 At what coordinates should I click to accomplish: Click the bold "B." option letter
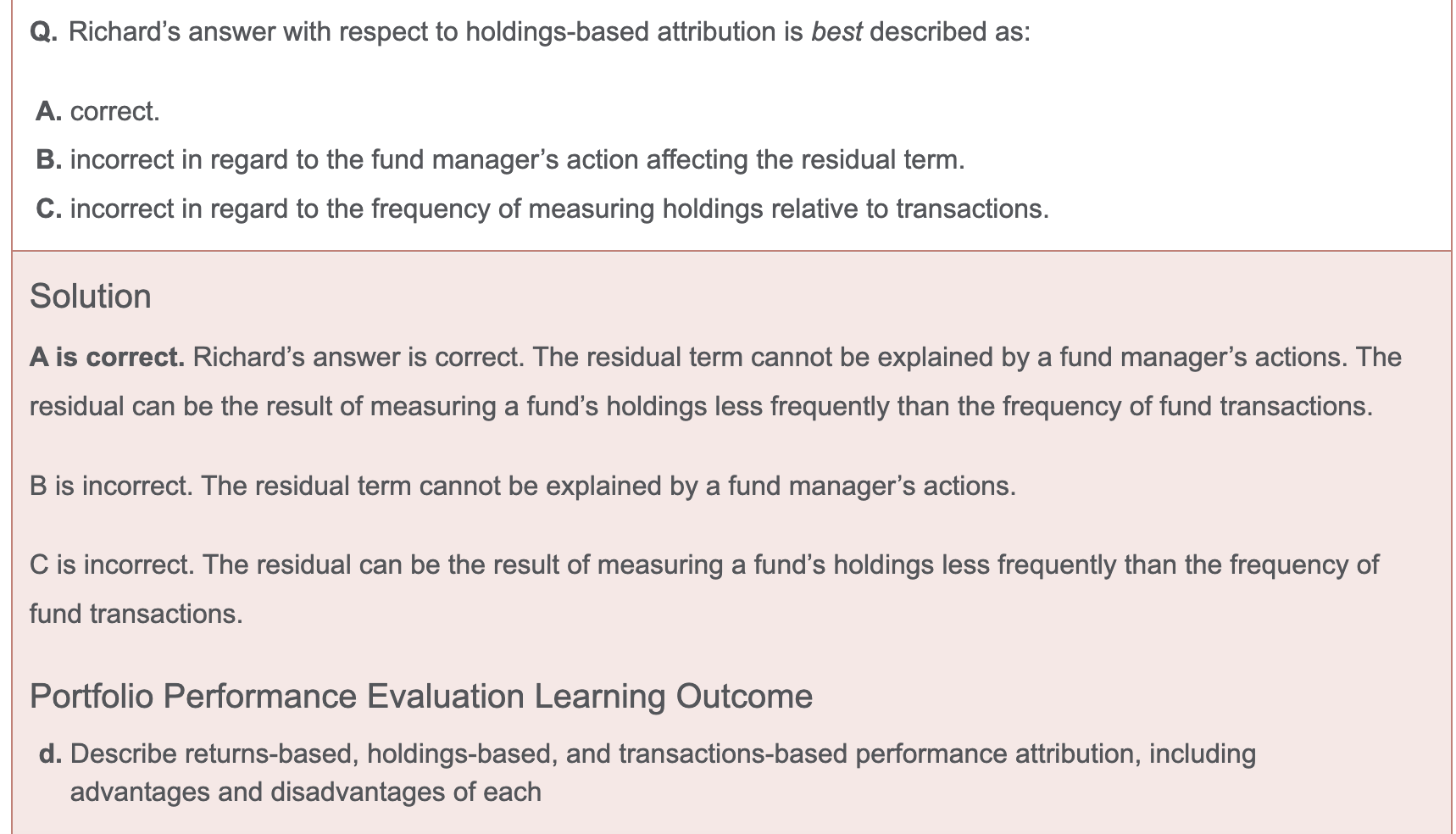tap(48, 159)
